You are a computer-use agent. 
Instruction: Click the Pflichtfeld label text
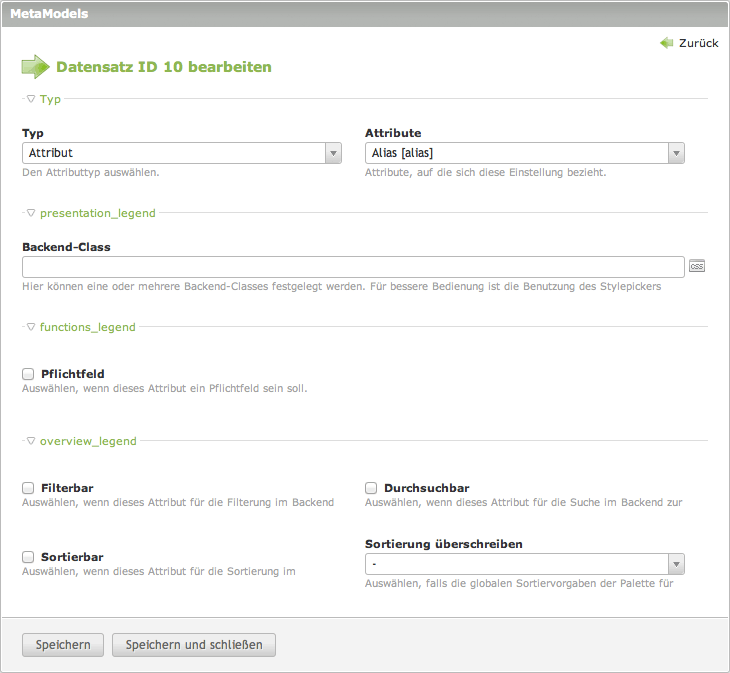coord(72,374)
